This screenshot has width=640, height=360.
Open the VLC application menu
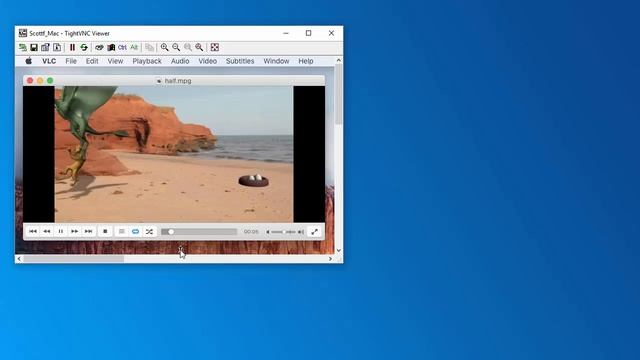coord(49,61)
